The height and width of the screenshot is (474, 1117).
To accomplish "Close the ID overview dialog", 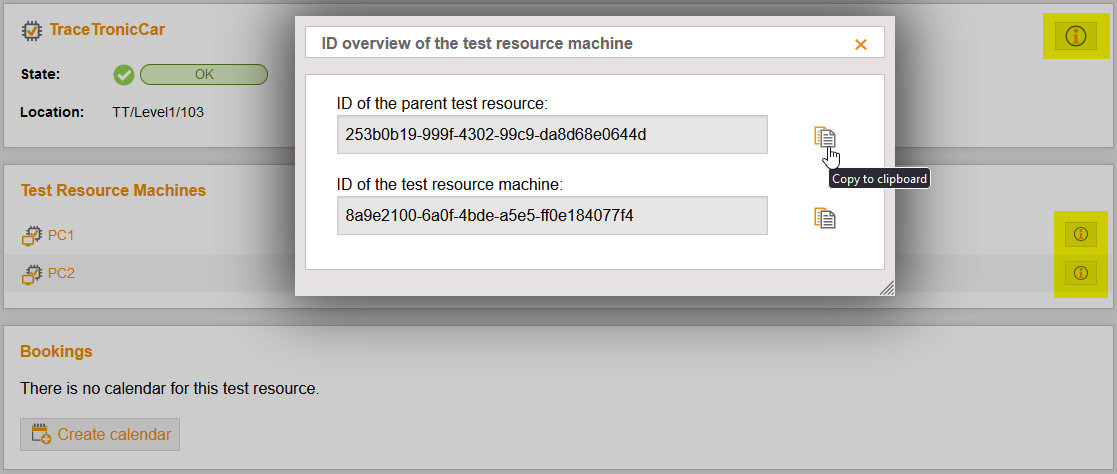I will (x=861, y=44).
